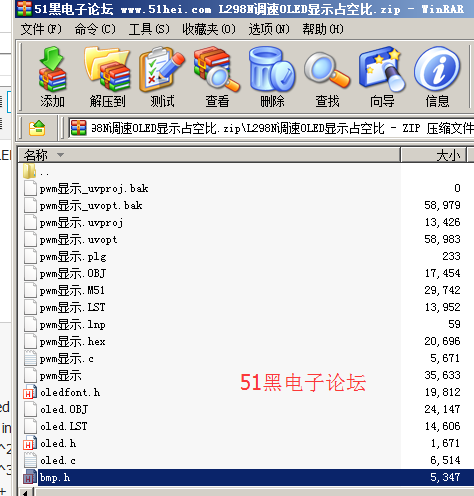
Task: Select the file pwm显示.OBJ
Action: pos(73,273)
